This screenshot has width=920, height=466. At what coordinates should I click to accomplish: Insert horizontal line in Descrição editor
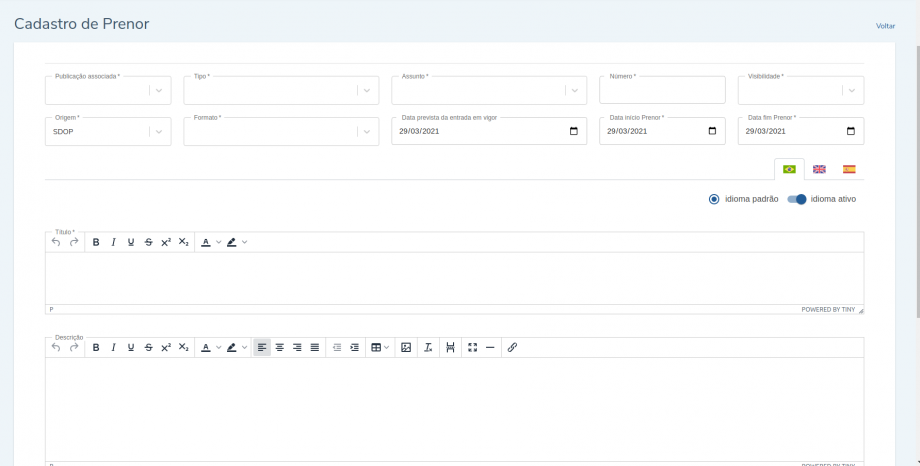(x=490, y=347)
